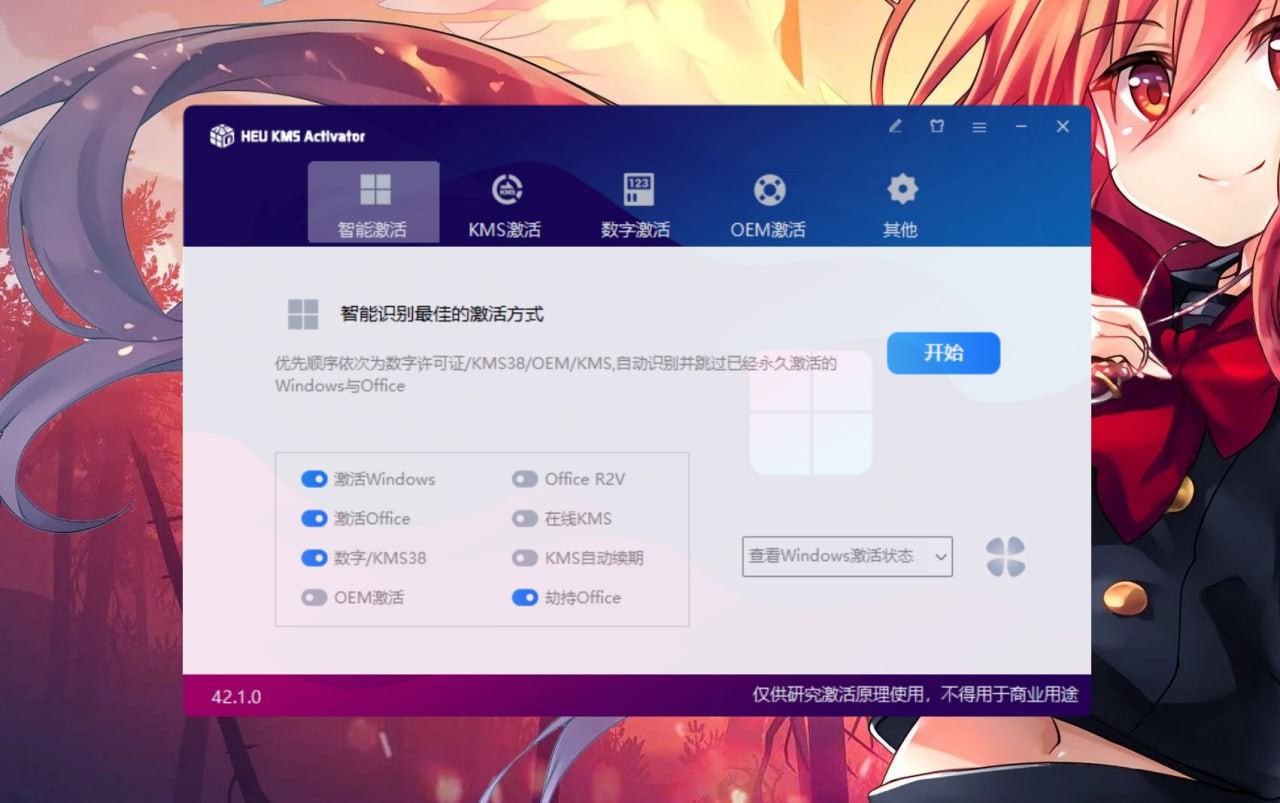The height and width of the screenshot is (803, 1280).
Task: Select the 智能激活 grid icon
Action: 374,188
